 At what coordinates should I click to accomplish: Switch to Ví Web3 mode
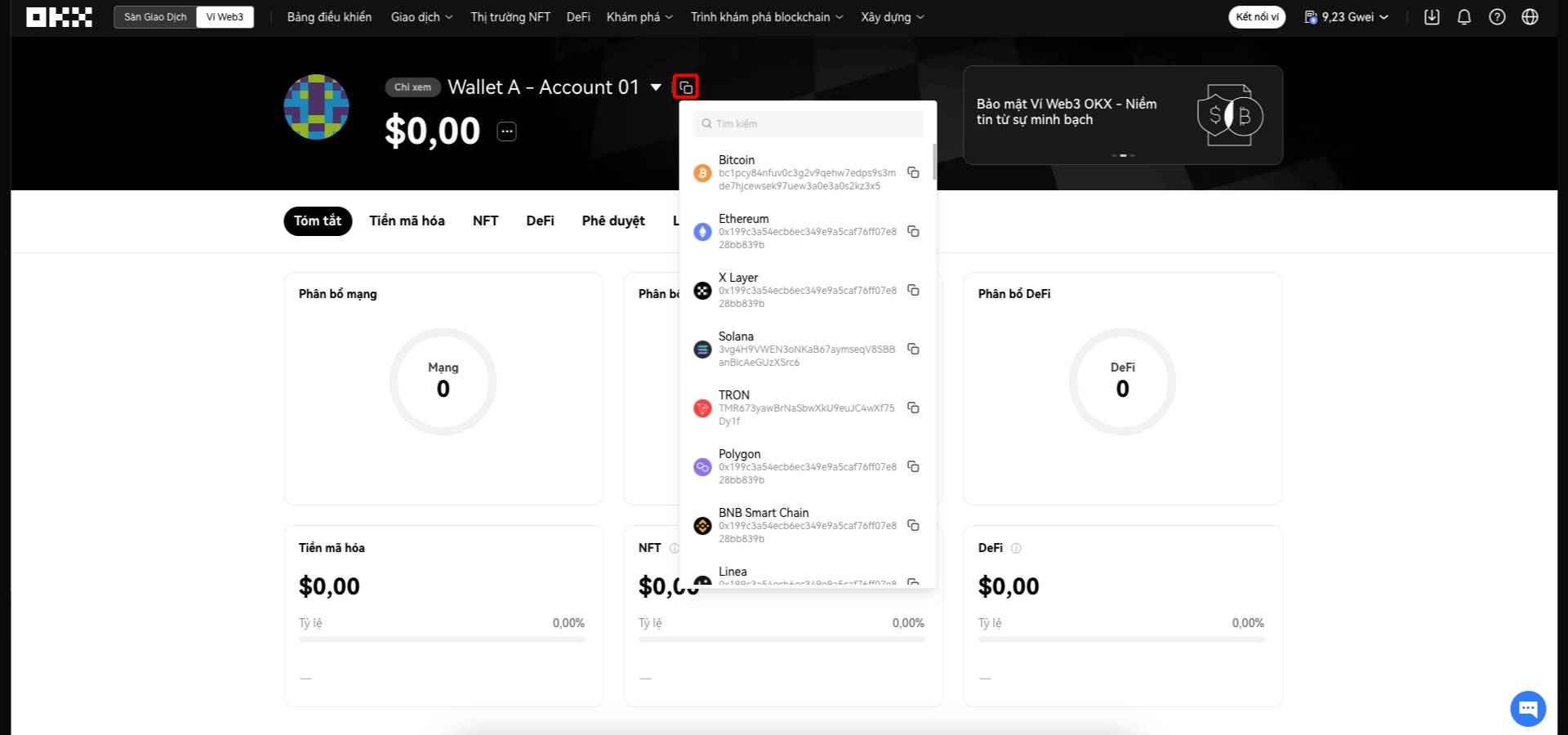pyautogui.click(x=225, y=17)
